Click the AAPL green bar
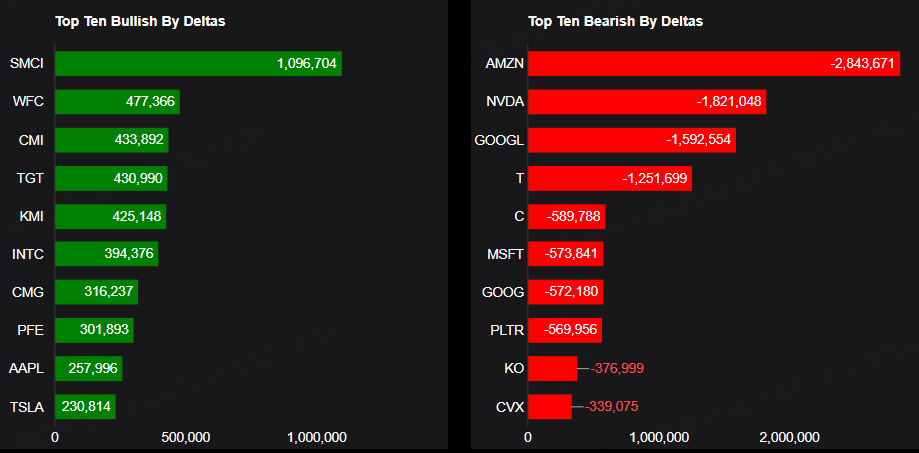919x453 pixels. (89, 367)
